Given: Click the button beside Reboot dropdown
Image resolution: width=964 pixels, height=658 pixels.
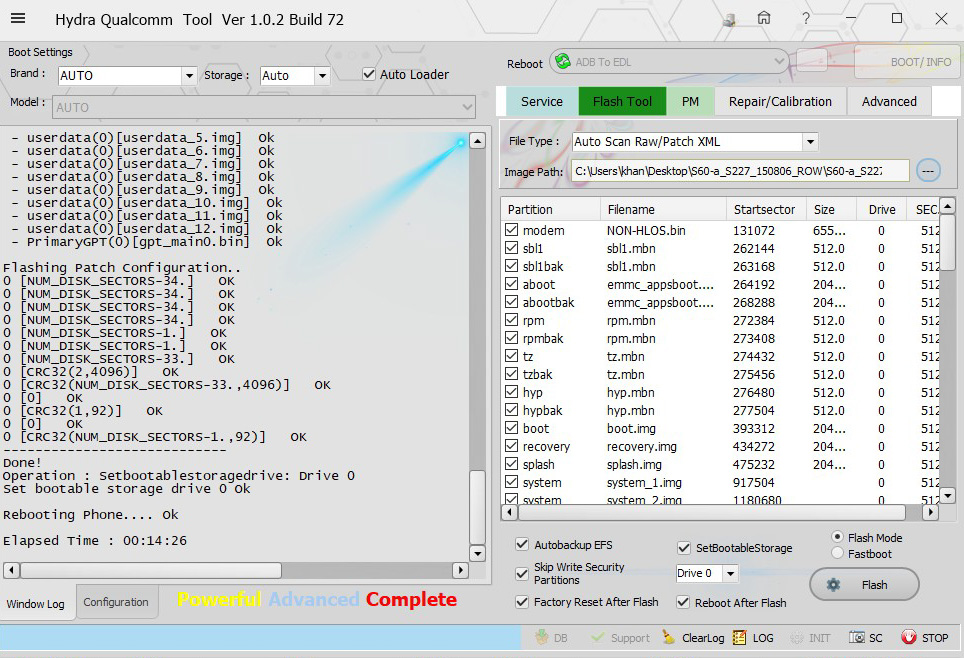Looking at the screenshot, I should tap(812, 60).
